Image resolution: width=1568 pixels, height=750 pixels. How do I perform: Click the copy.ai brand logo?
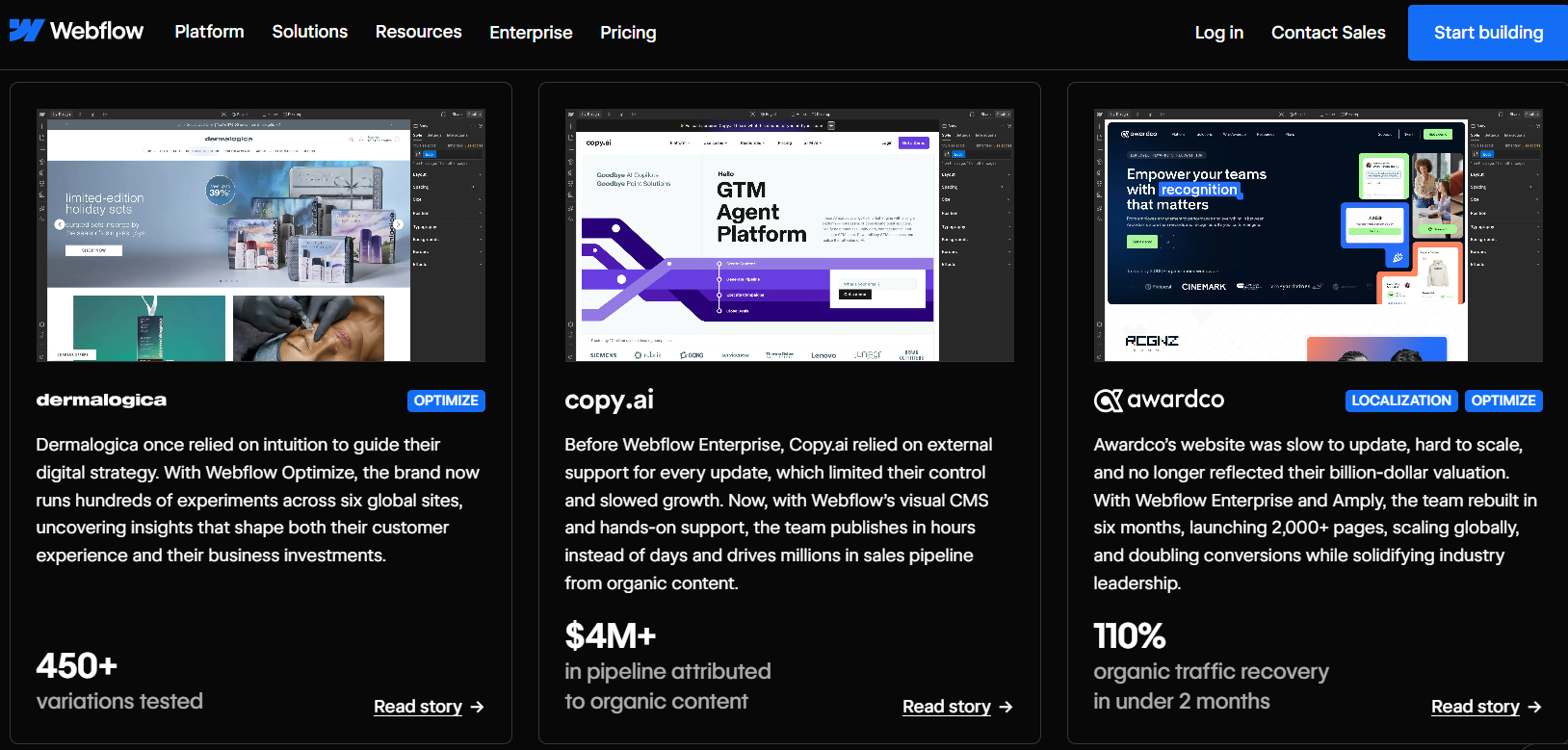coord(609,401)
